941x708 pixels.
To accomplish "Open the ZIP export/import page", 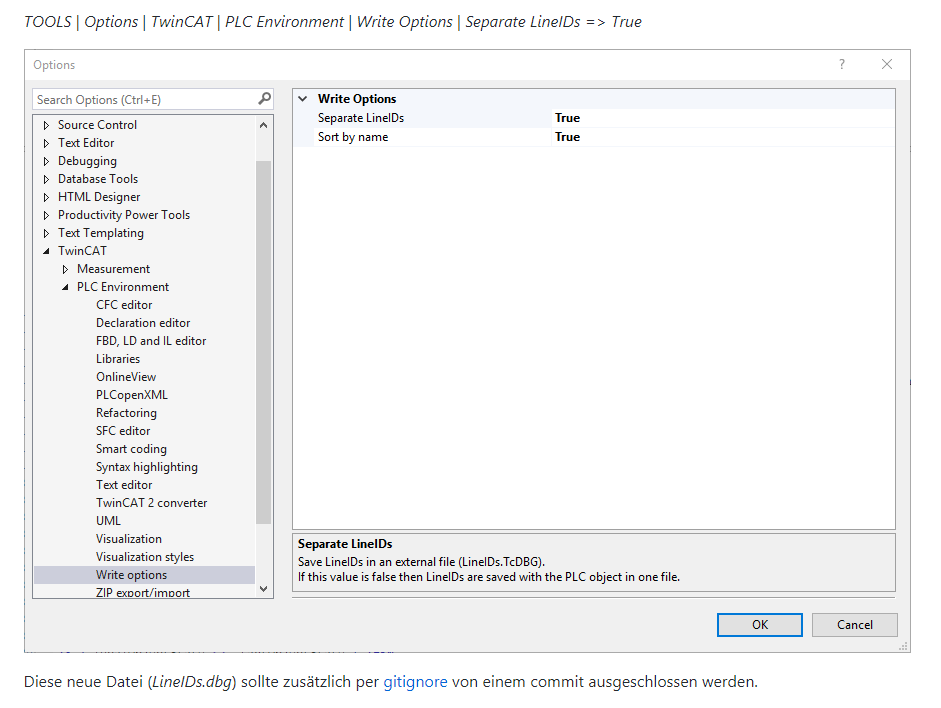I will click(142, 593).
